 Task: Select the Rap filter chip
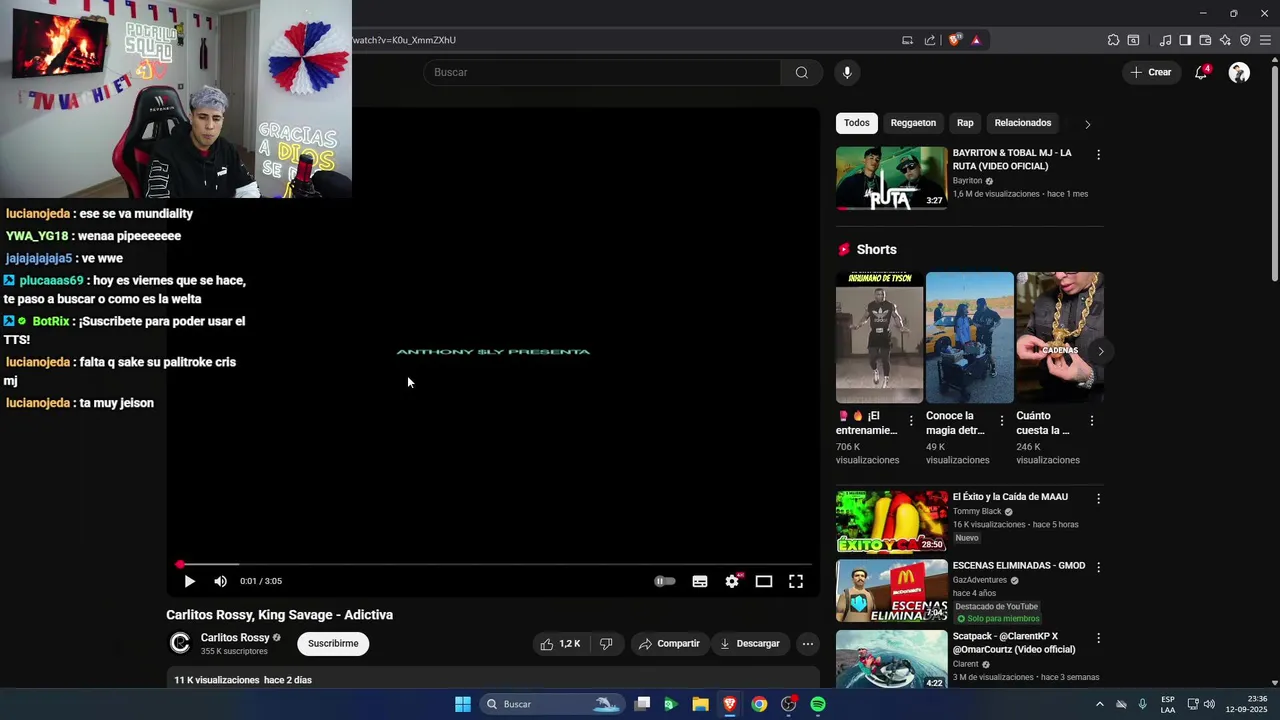point(965,123)
